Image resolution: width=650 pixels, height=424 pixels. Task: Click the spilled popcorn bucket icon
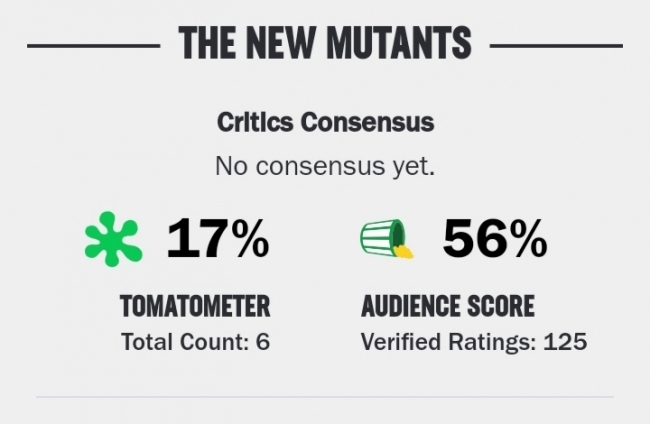pos(387,239)
